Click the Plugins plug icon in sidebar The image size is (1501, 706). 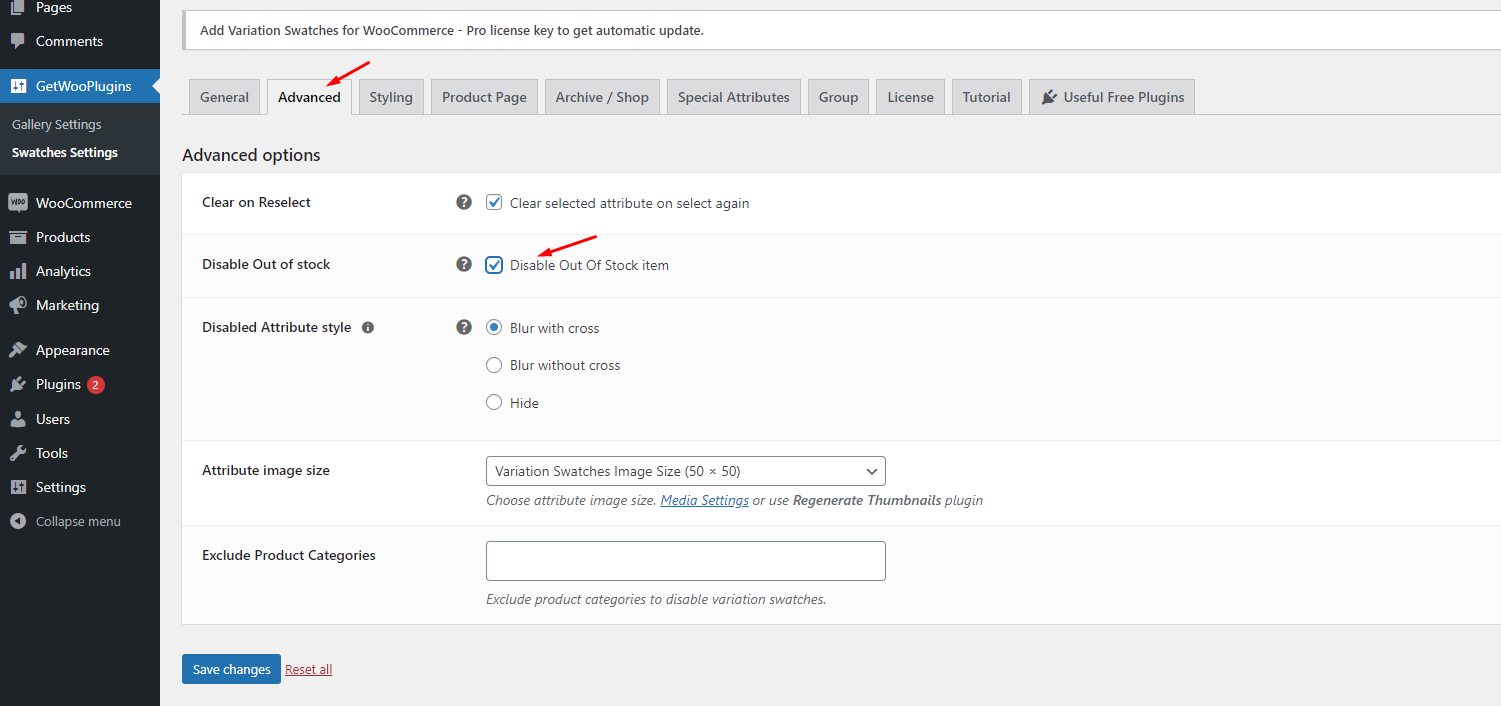(x=18, y=384)
